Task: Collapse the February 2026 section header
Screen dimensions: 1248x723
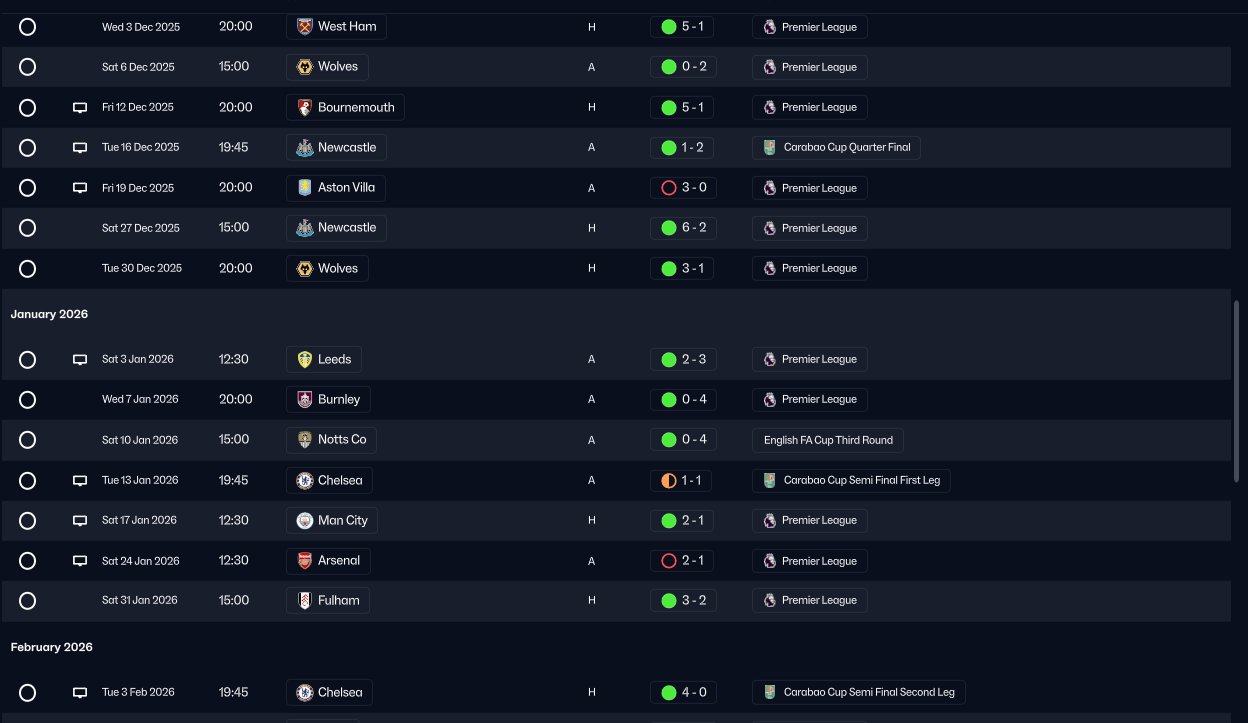Action: point(52,647)
